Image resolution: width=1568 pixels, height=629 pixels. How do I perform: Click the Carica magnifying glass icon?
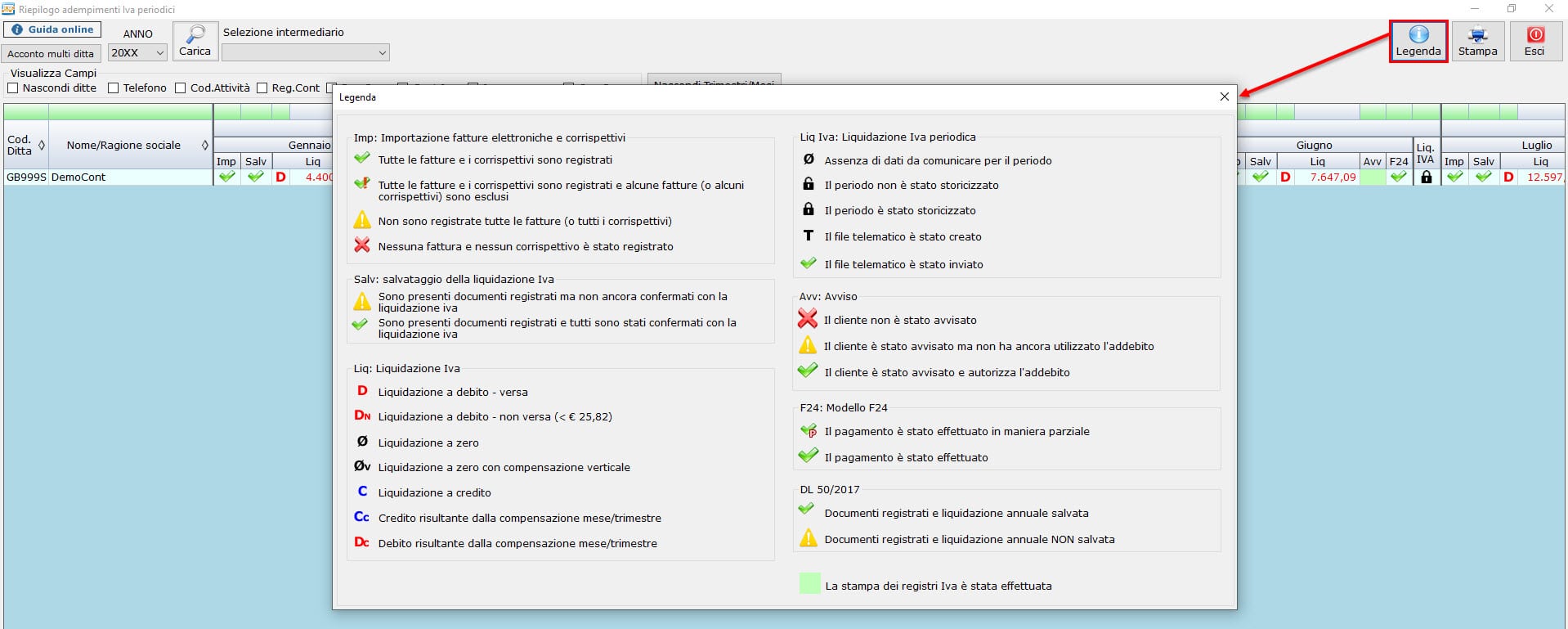tap(195, 34)
